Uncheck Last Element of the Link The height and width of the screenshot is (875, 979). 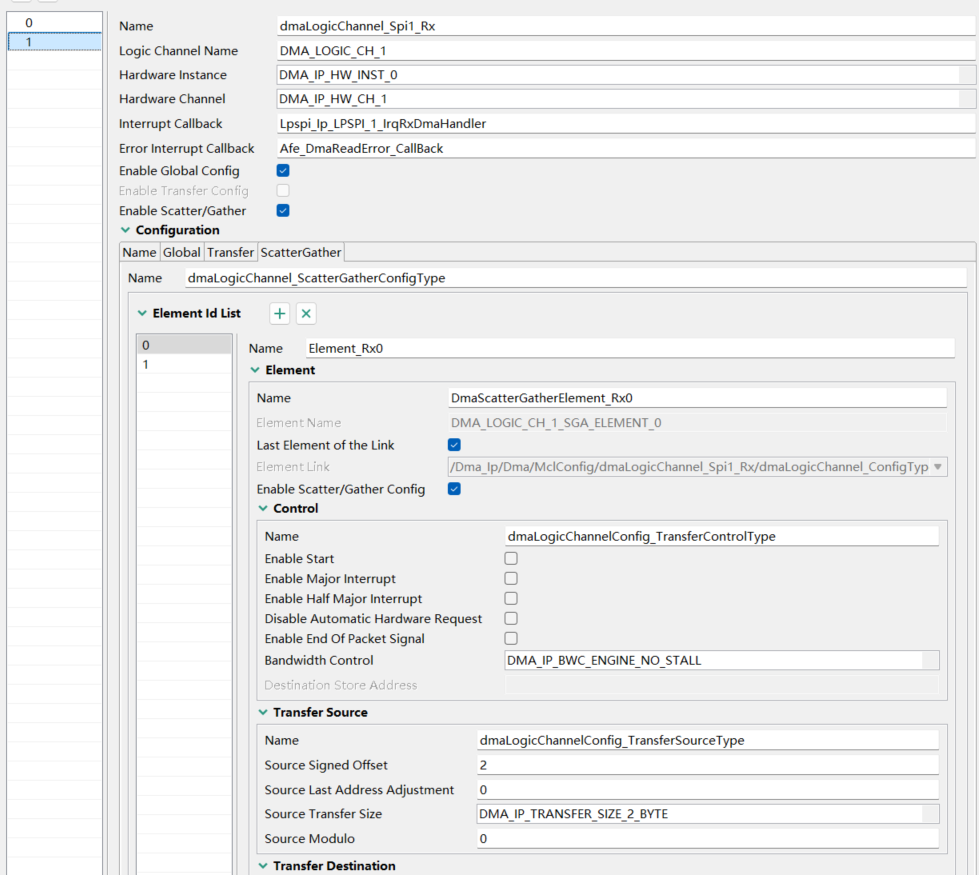click(454, 444)
